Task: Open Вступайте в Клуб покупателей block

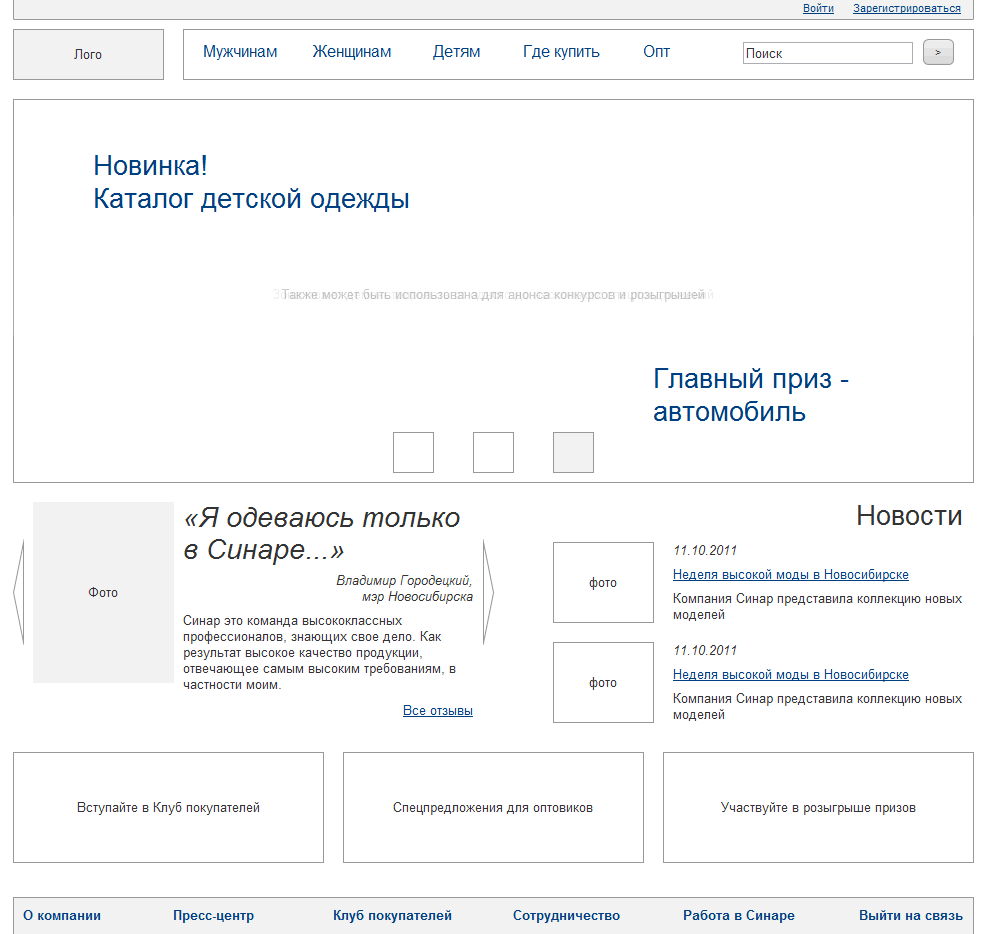Action: pos(168,807)
